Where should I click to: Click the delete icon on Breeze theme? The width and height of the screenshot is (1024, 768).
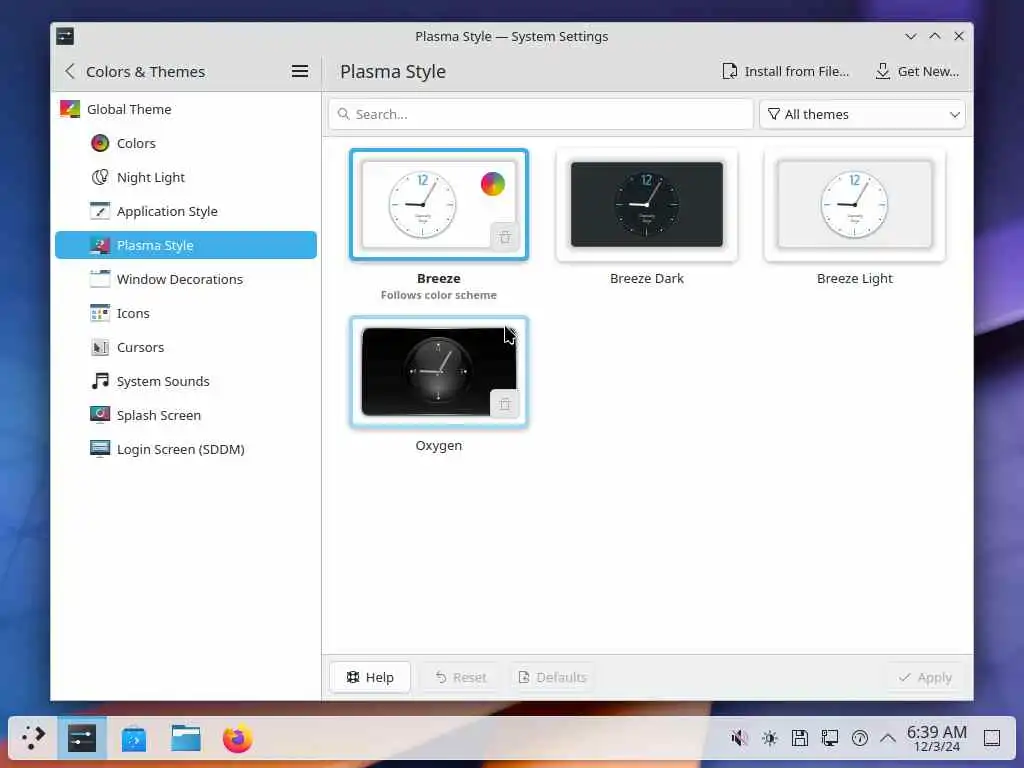coord(505,236)
